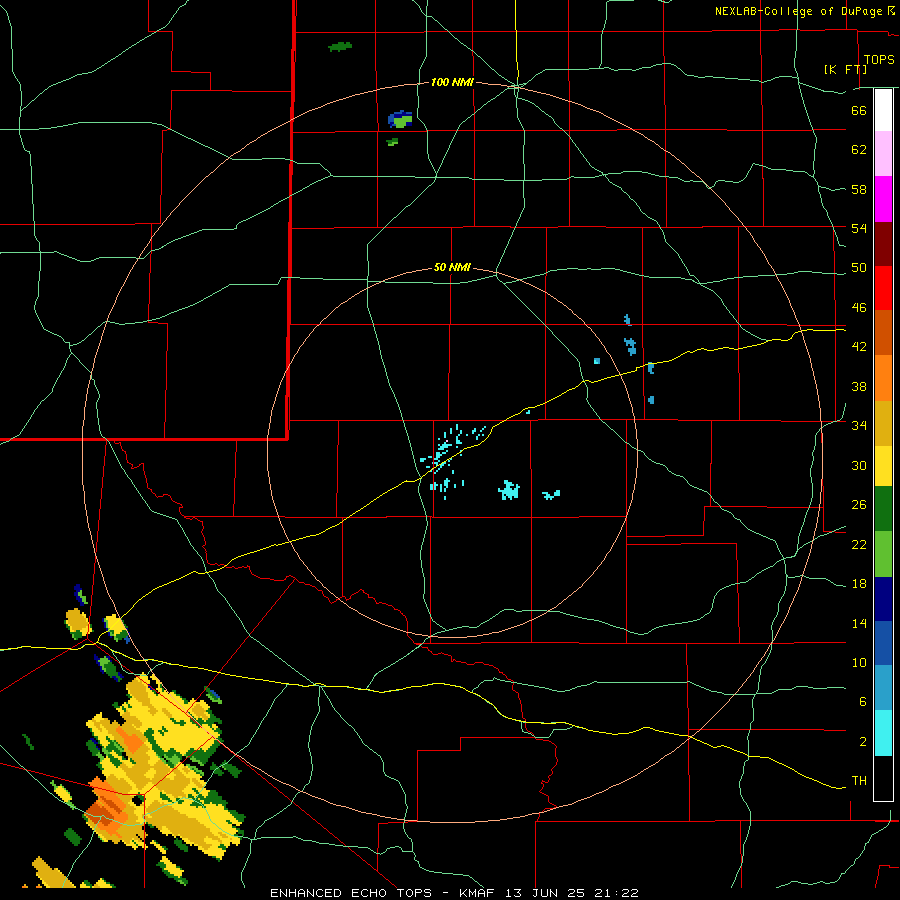Click the legend value '26'

(x=859, y=505)
